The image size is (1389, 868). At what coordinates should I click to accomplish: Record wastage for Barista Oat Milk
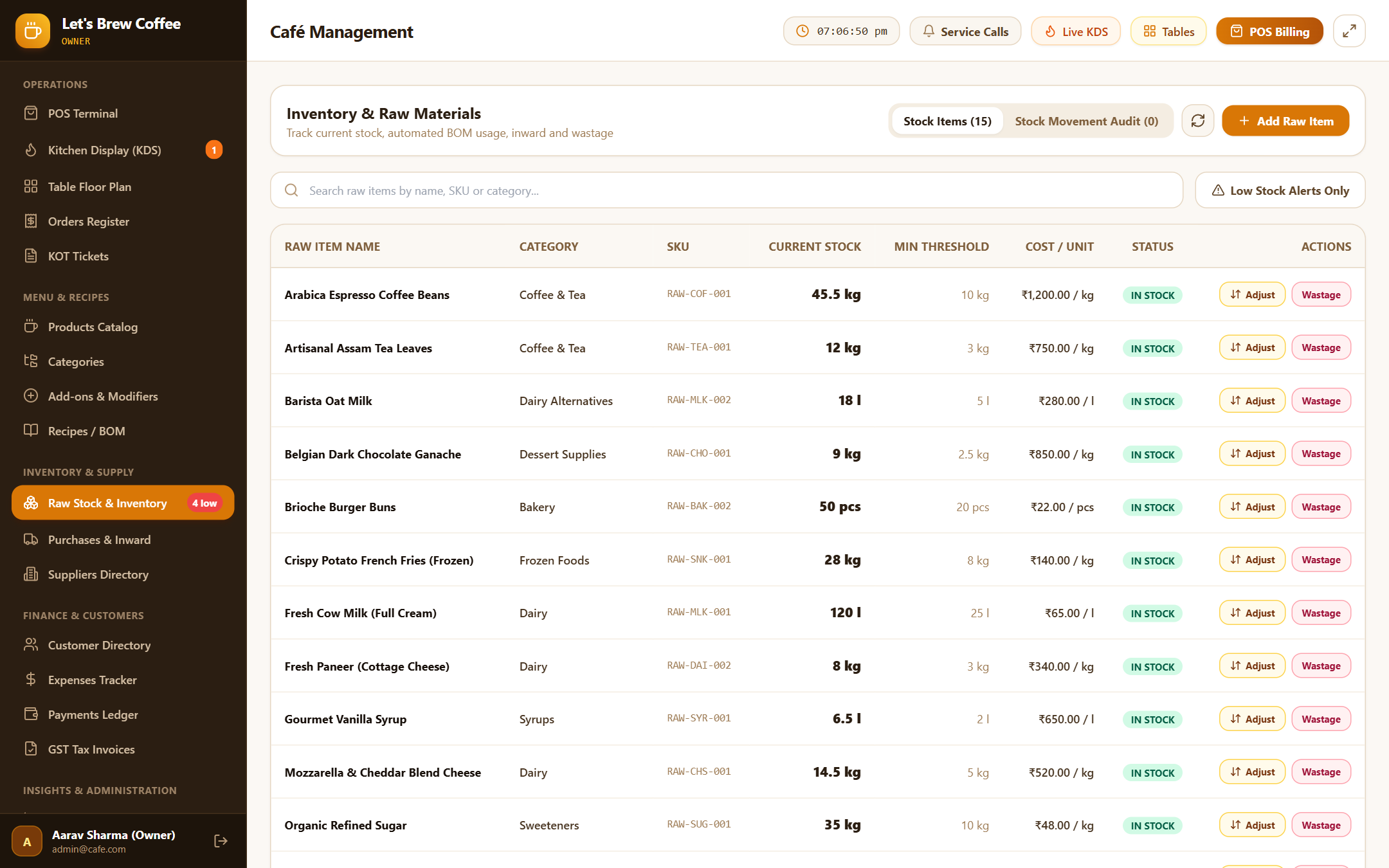pyautogui.click(x=1321, y=401)
